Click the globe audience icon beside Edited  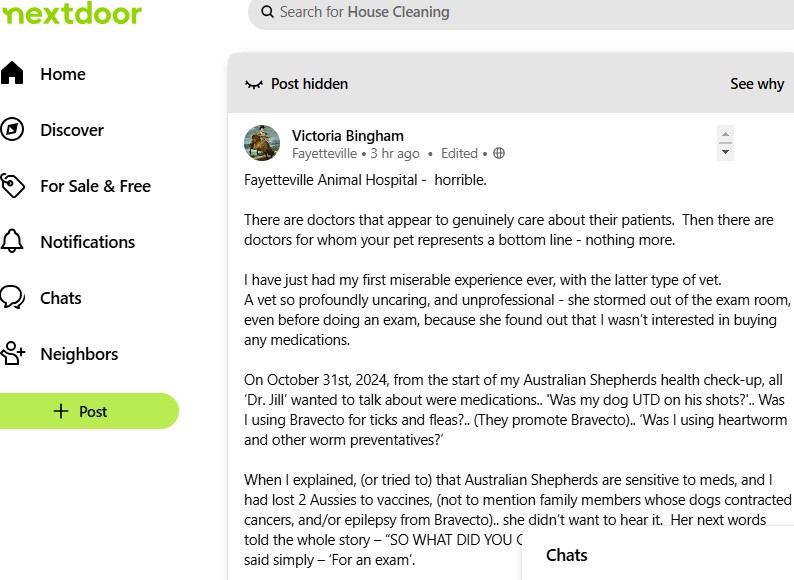click(x=499, y=154)
